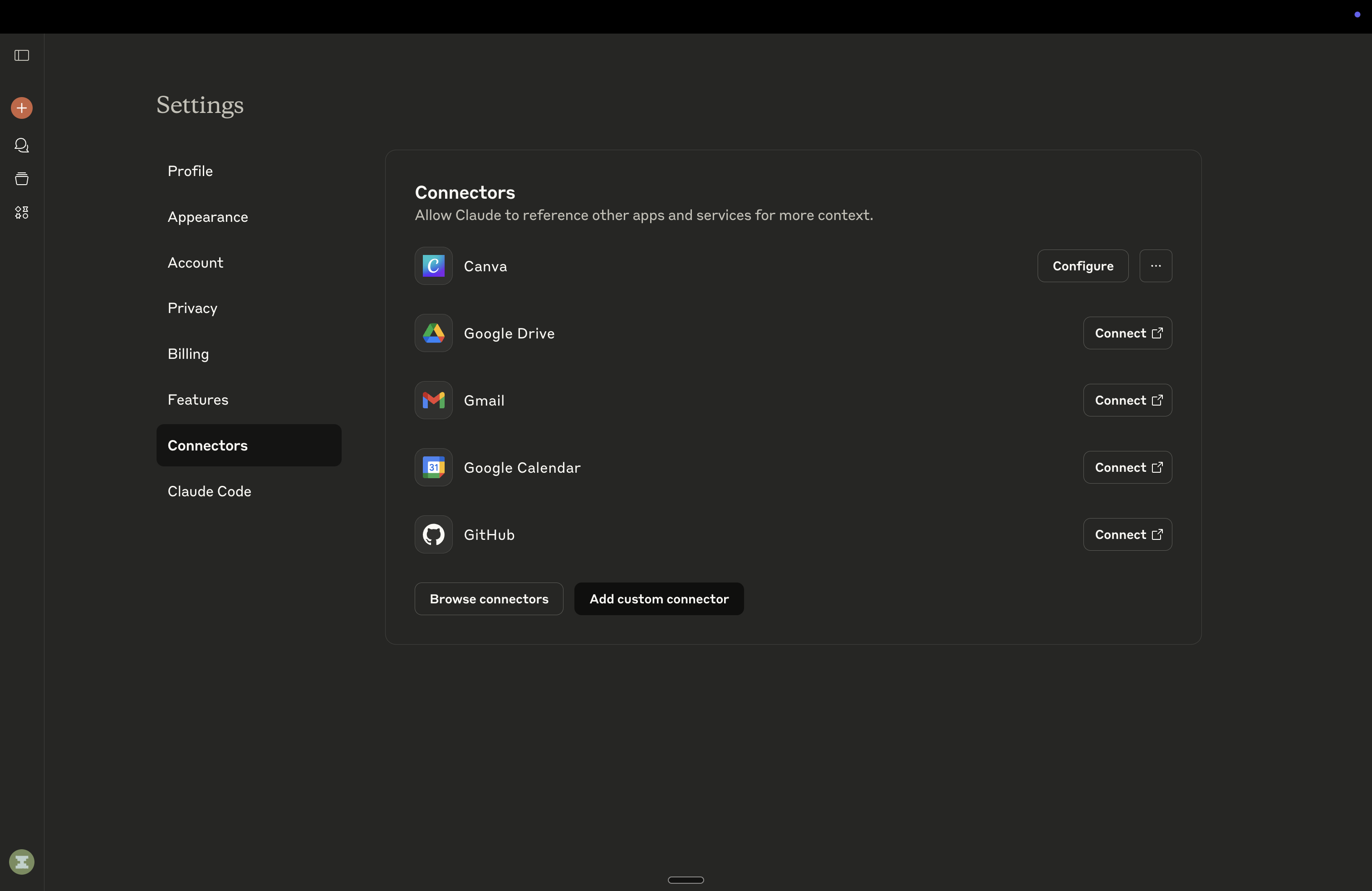
Task: Click Browse connectors button
Action: pos(489,599)
